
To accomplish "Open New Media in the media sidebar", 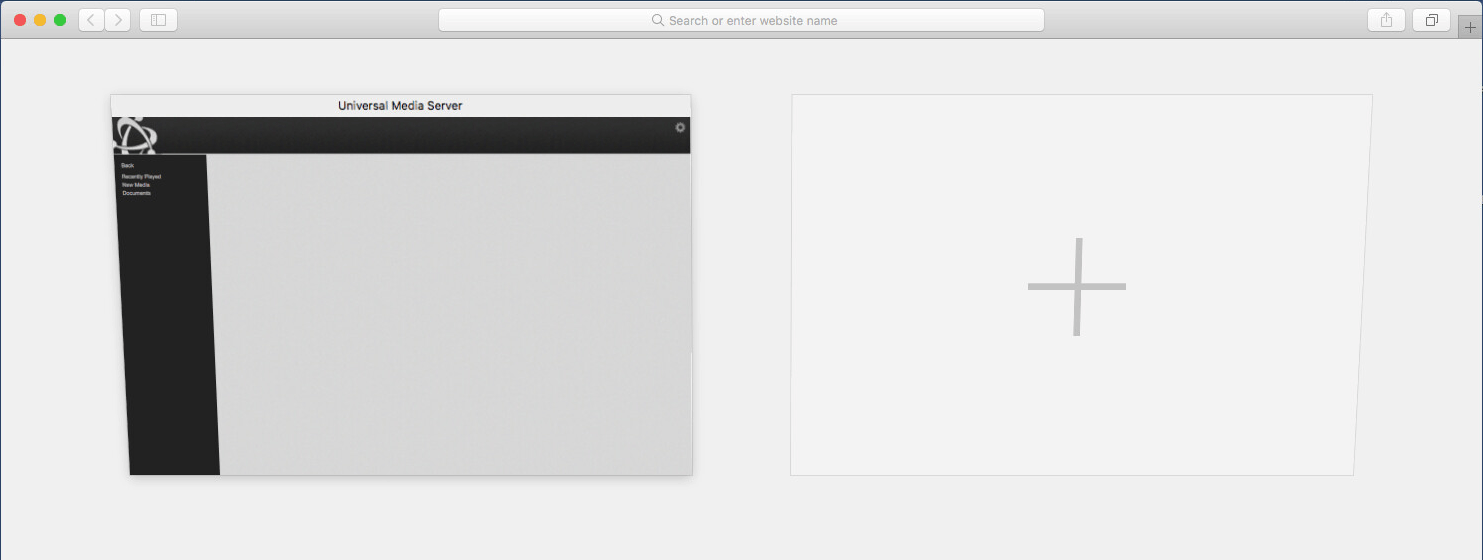I will point(136,185).
